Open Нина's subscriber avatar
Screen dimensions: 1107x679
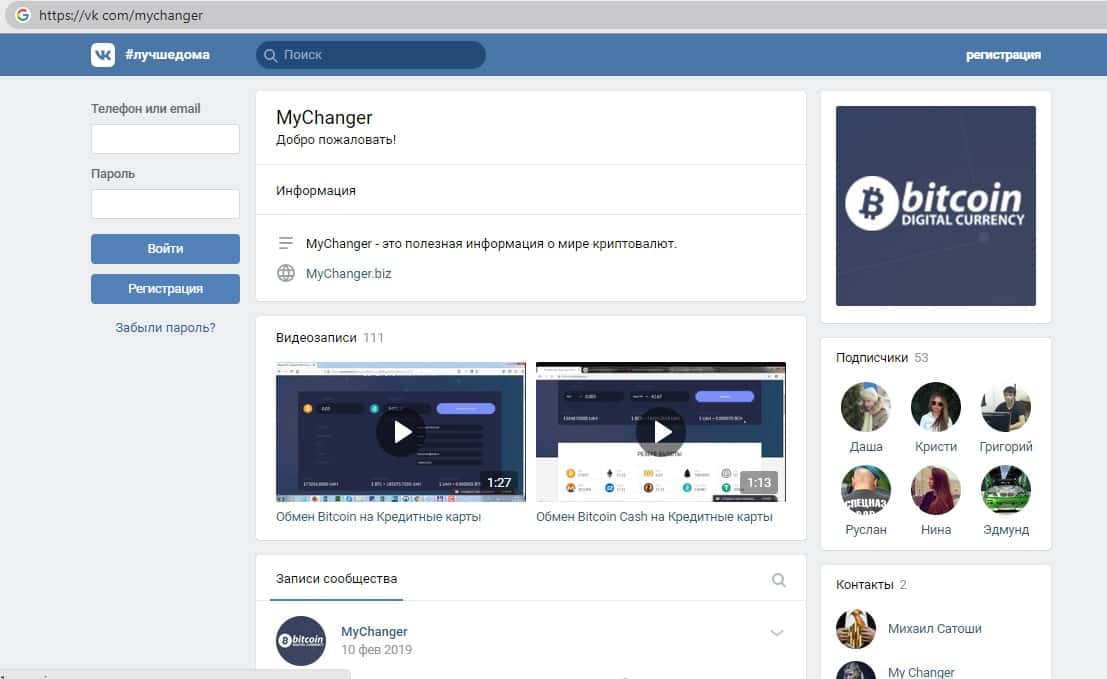tap(935, 490)
